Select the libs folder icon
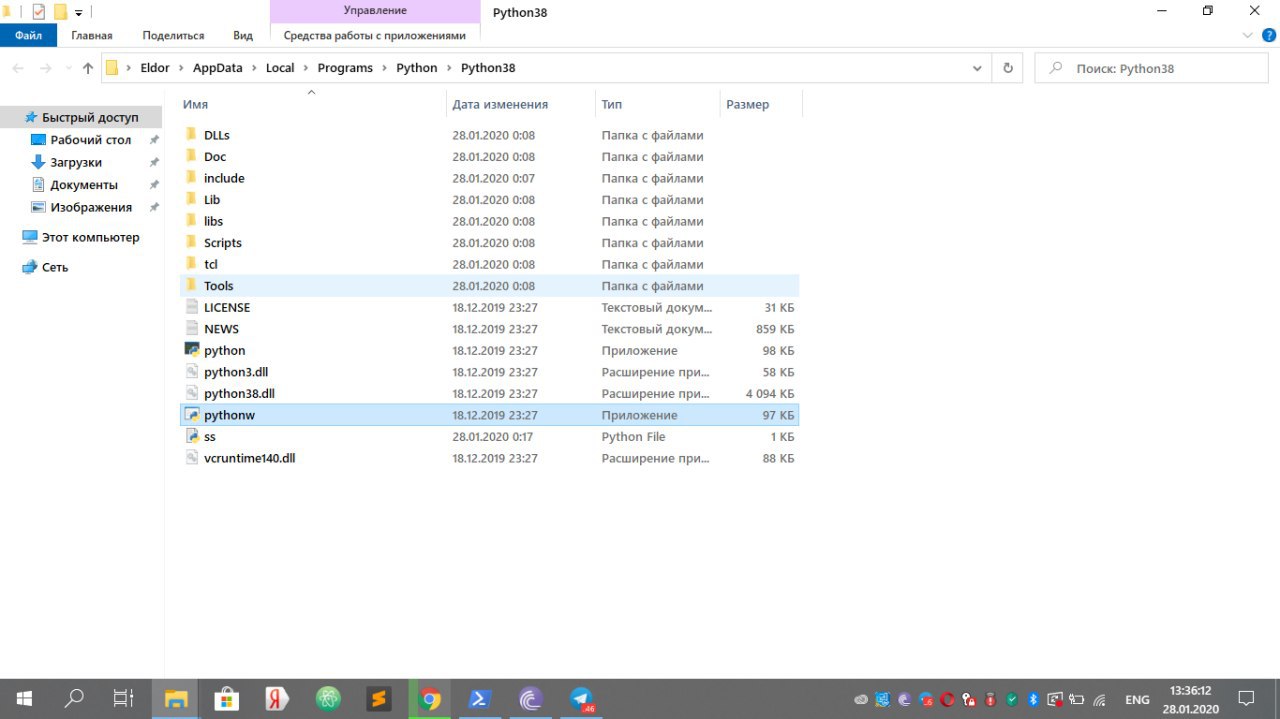 tap(192, 220)
